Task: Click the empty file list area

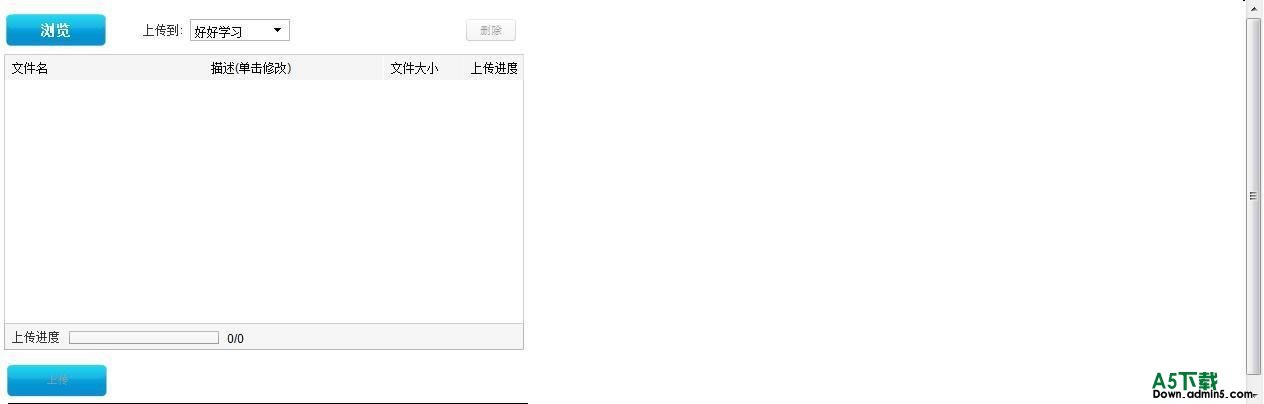Action: [264, 201]
